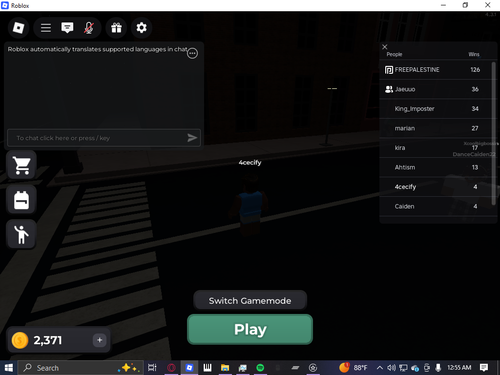Open the Opera browser taskbar icon
500x375 pixels.
tap(171, 368)
